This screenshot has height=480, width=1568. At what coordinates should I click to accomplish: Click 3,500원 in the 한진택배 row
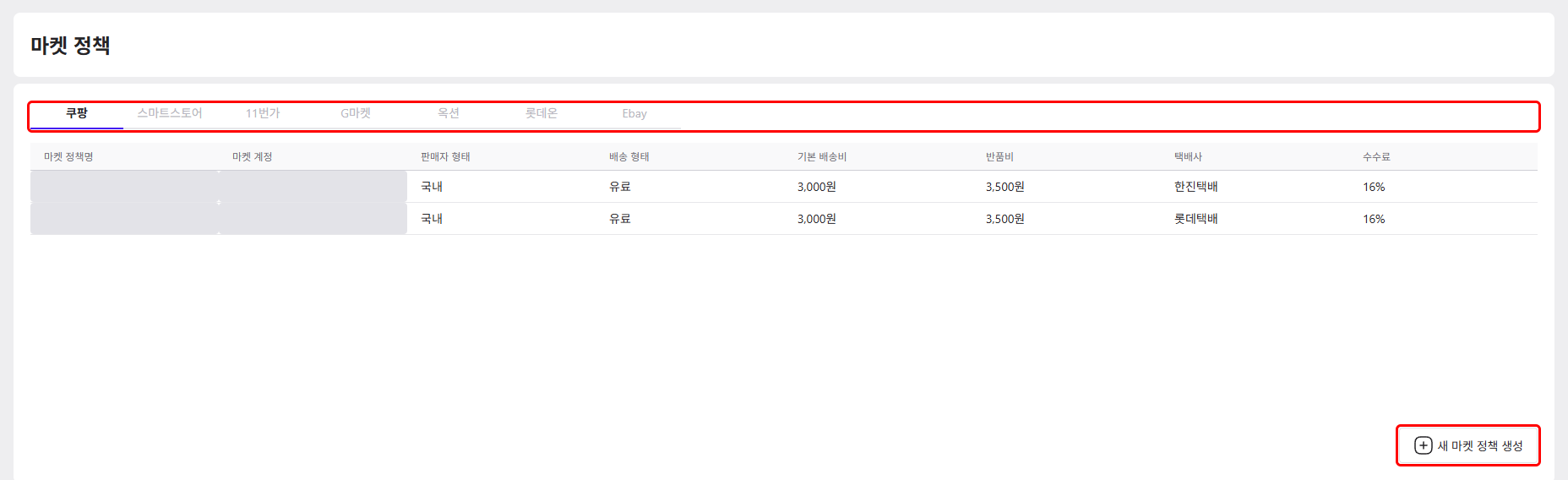coord(1005,187)
